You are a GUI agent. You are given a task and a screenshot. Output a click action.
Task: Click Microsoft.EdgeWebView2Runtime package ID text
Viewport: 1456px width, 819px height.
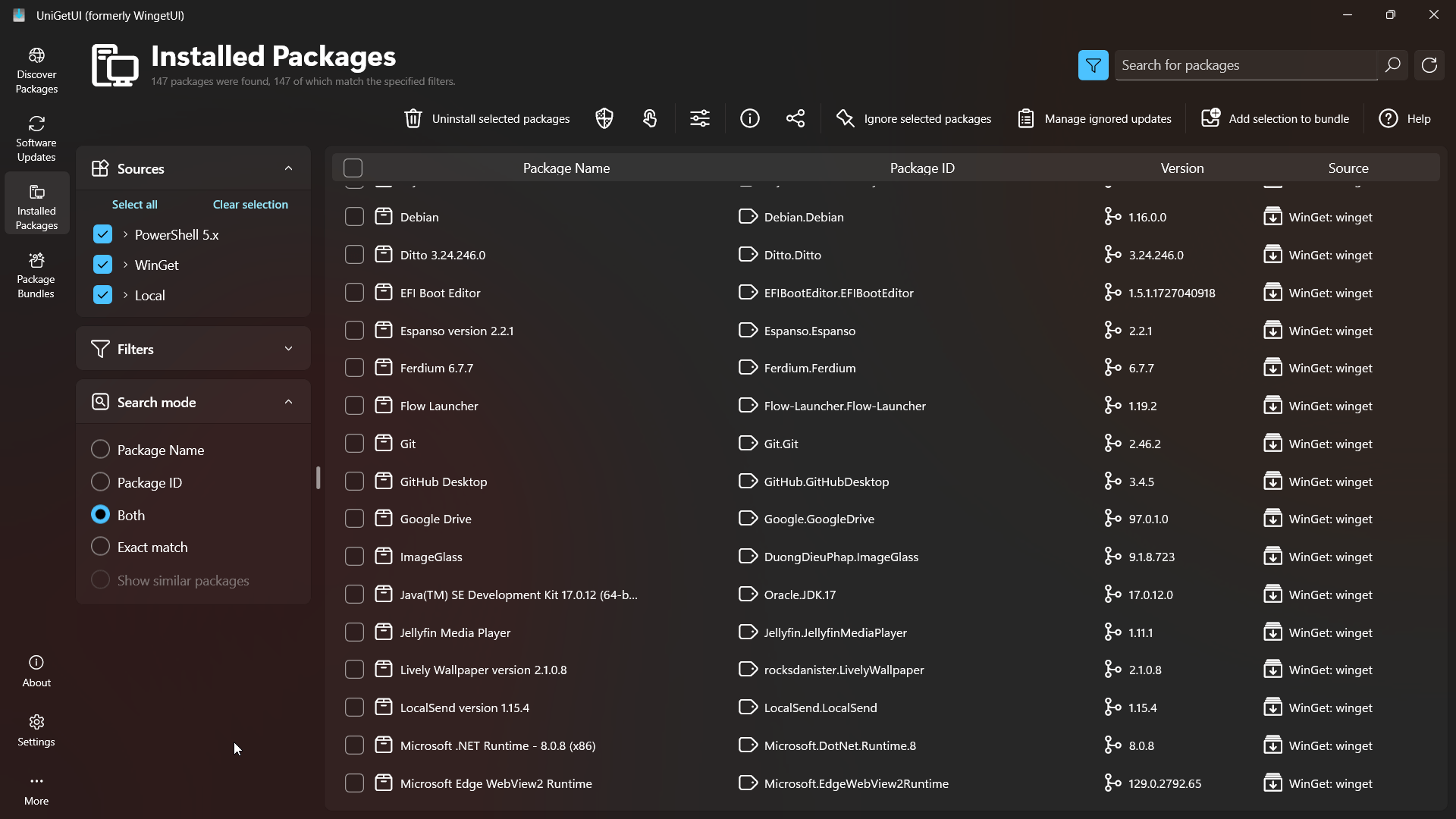pyautogui.click(x=856, y=783)
